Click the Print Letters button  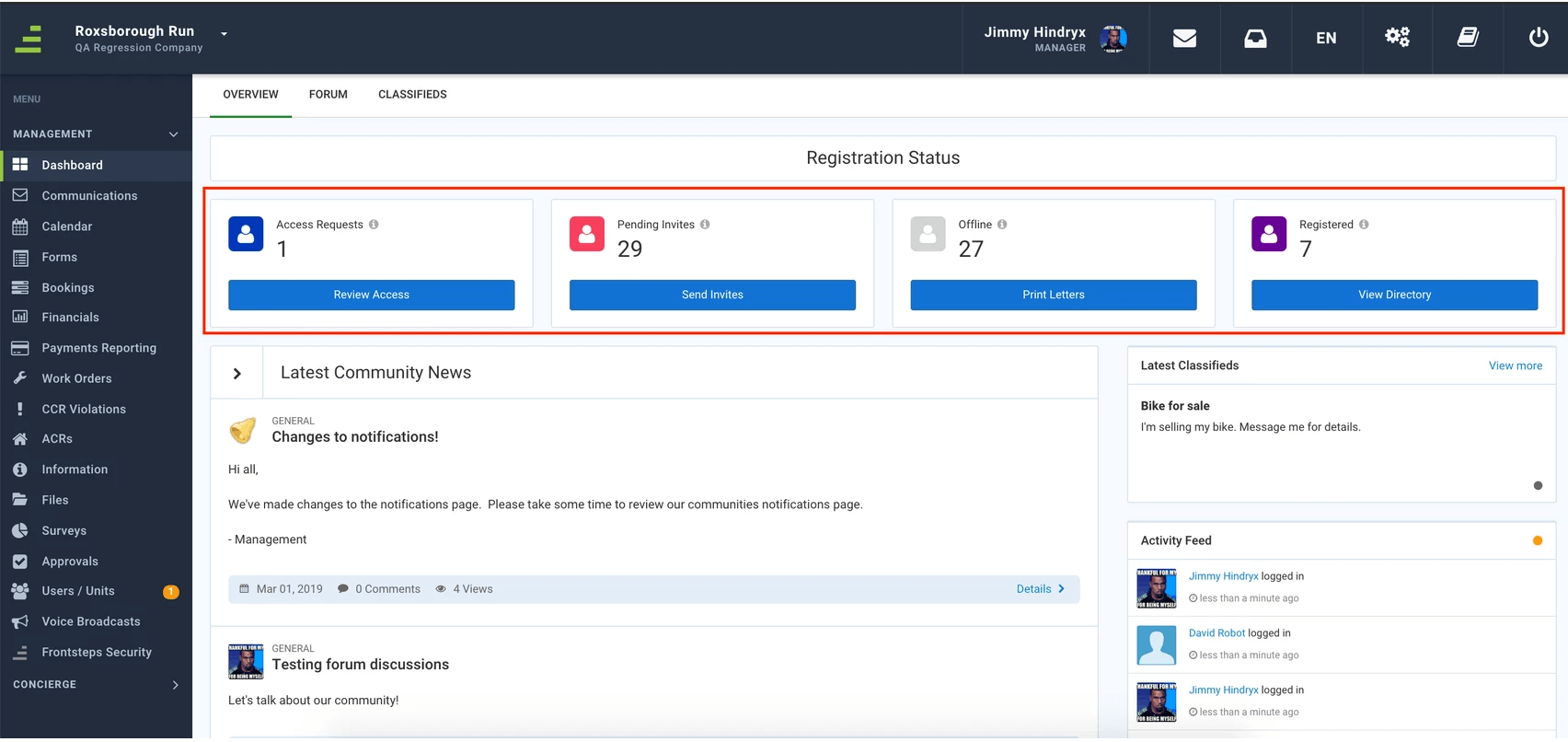[x=1054, y=295]
